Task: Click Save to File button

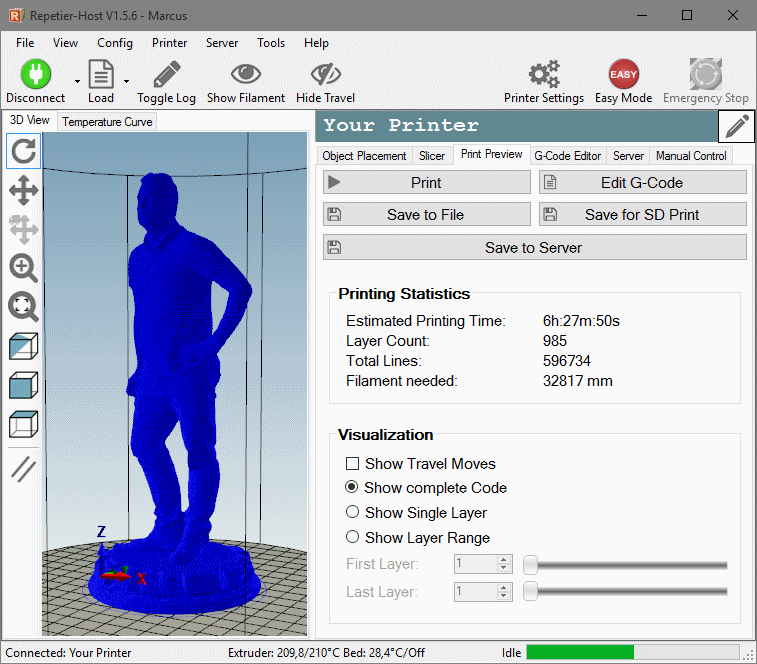Action: point(427,214)
